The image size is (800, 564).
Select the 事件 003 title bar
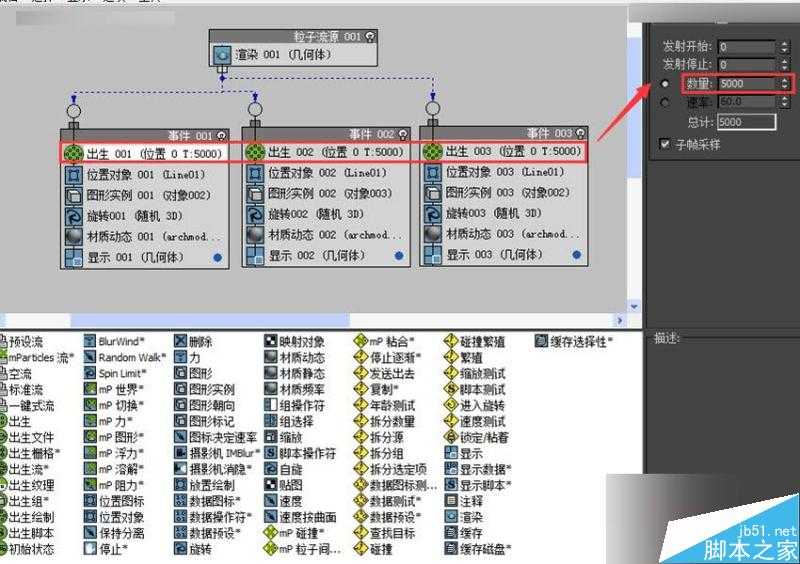(x=504, y=133)
